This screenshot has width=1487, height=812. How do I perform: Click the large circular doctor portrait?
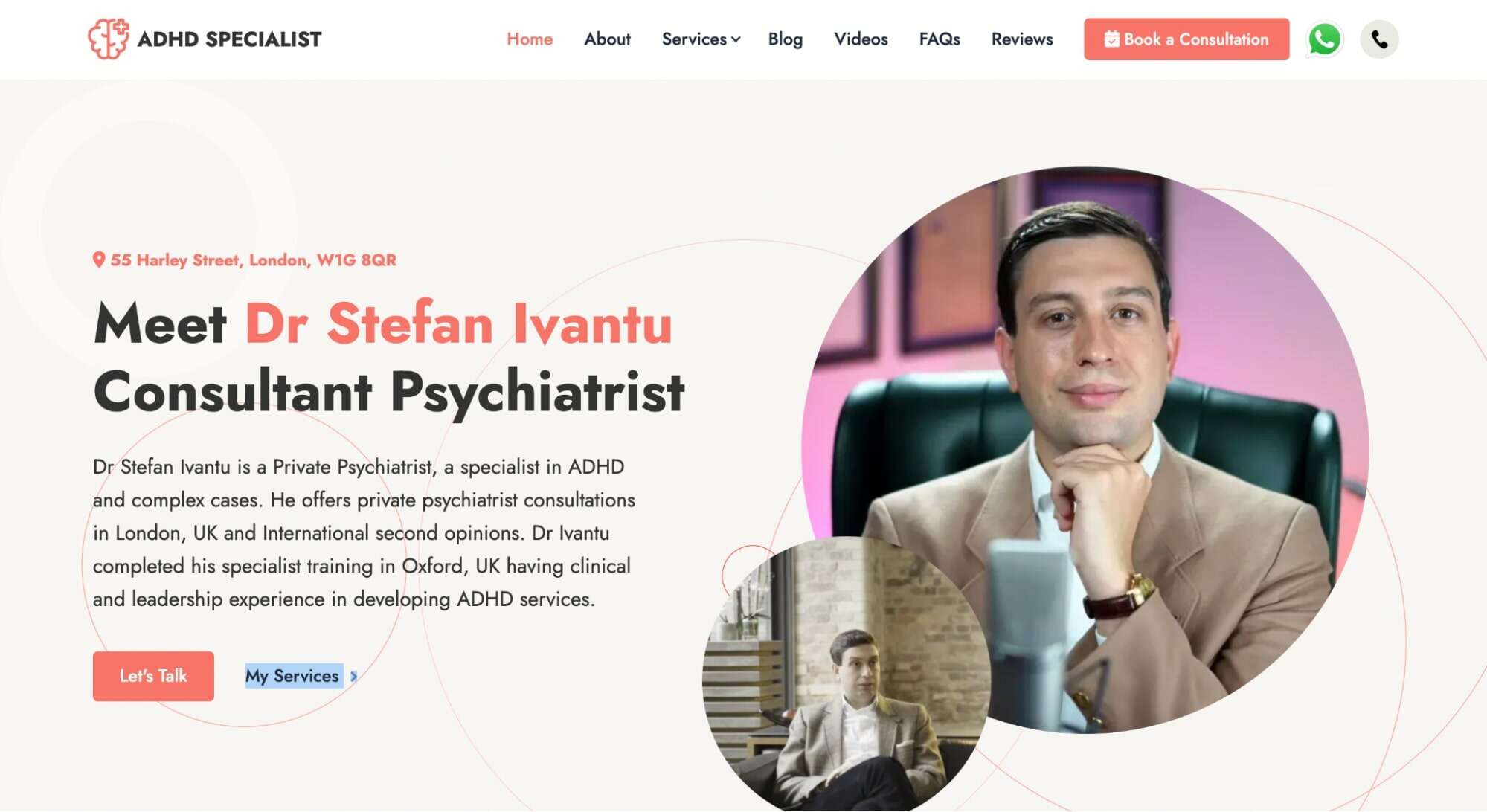coord(1085,449)
